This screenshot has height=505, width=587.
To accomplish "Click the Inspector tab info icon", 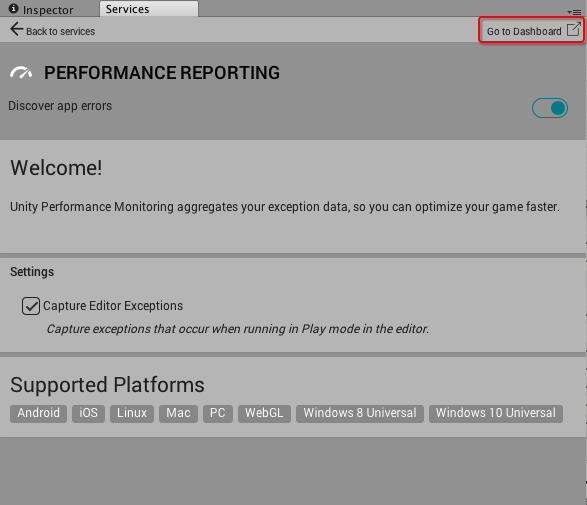I will click(x=13, y=9).
